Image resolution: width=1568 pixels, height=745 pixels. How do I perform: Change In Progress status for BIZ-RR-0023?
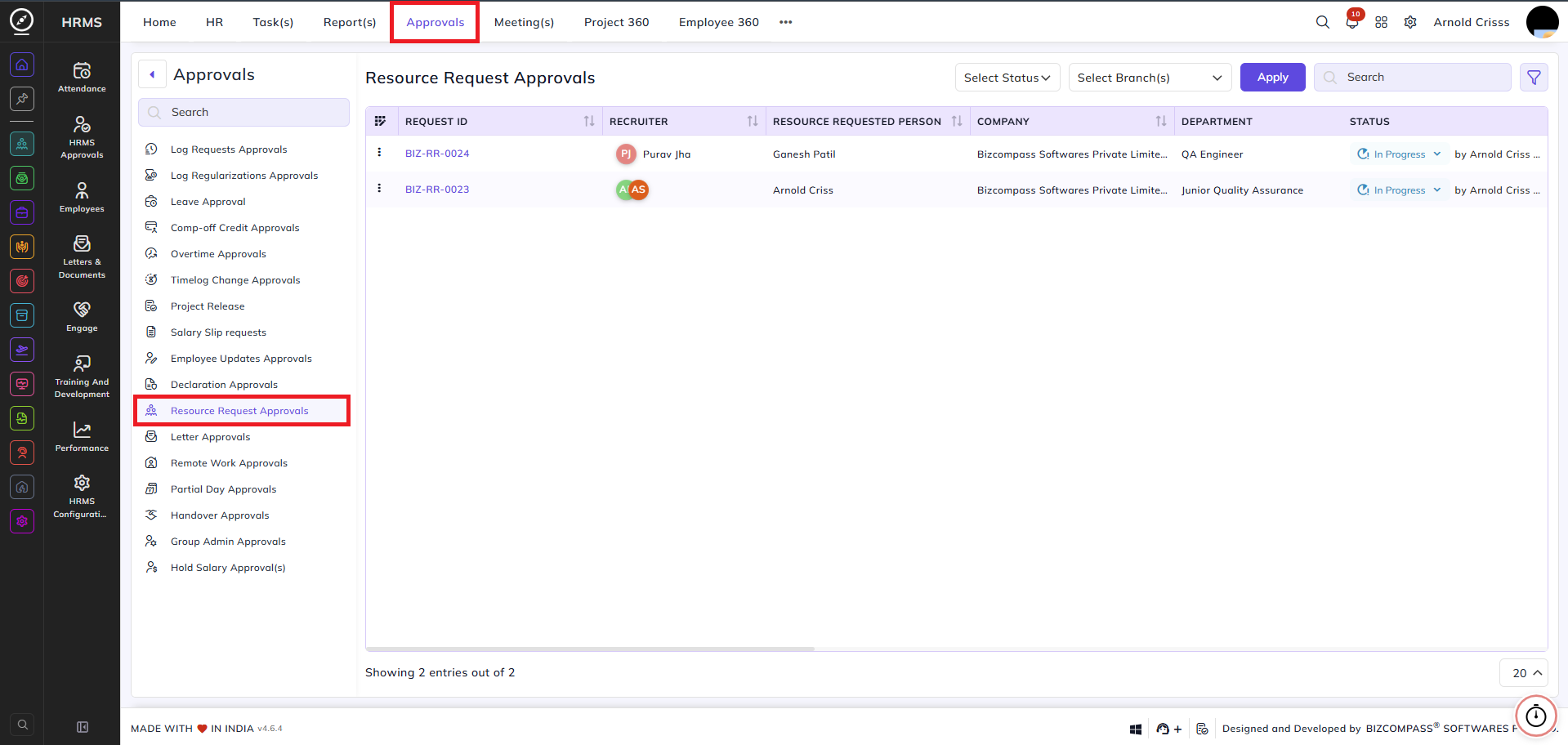click(1399, 190)
